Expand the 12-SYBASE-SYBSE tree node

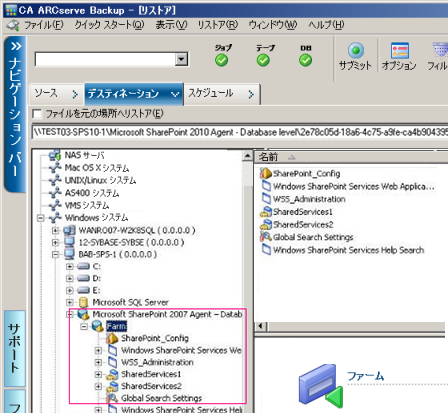[55, 242]
